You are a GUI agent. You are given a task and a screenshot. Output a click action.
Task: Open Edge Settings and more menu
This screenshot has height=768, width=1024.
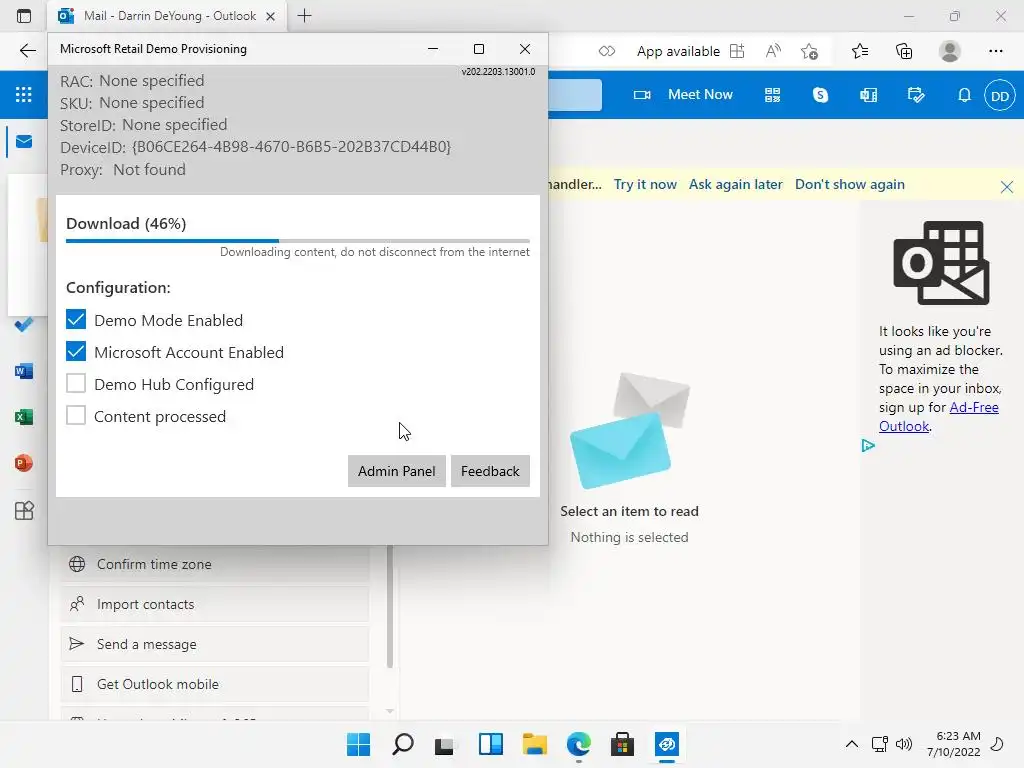point(995,51)
